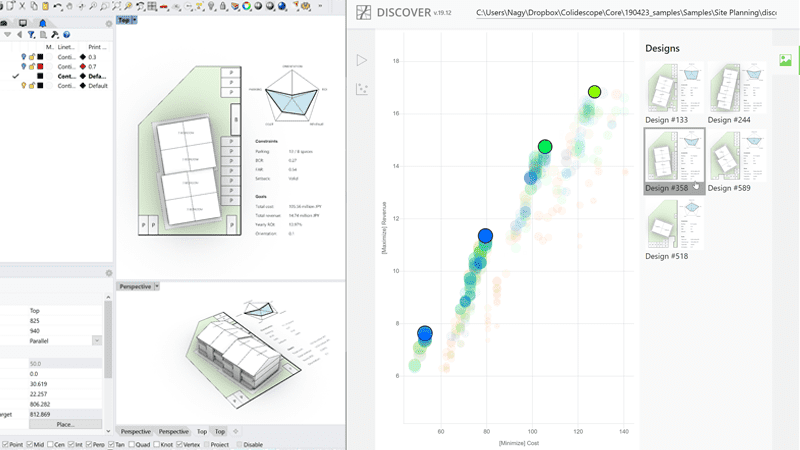Enable the Cen osnap checkbox

tap(50, 444)
